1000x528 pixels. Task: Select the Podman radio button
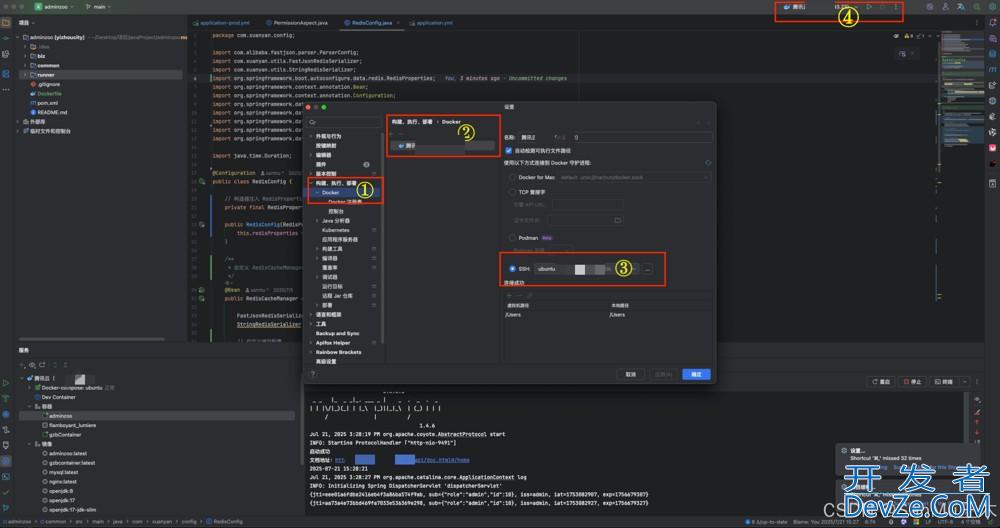(x=512, y=237)
